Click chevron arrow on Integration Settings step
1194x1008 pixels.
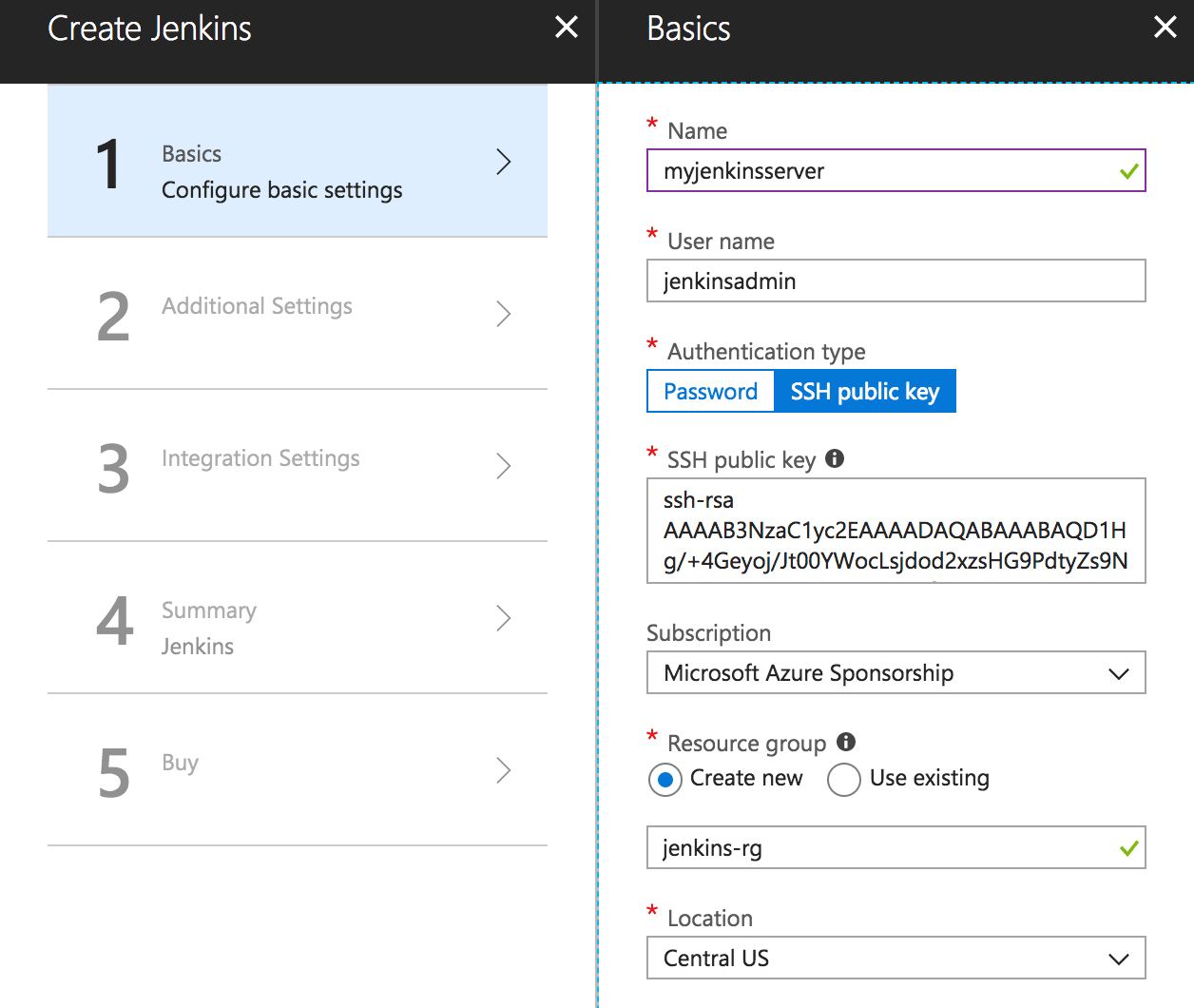pyautogui.click(x=504, y=466)
